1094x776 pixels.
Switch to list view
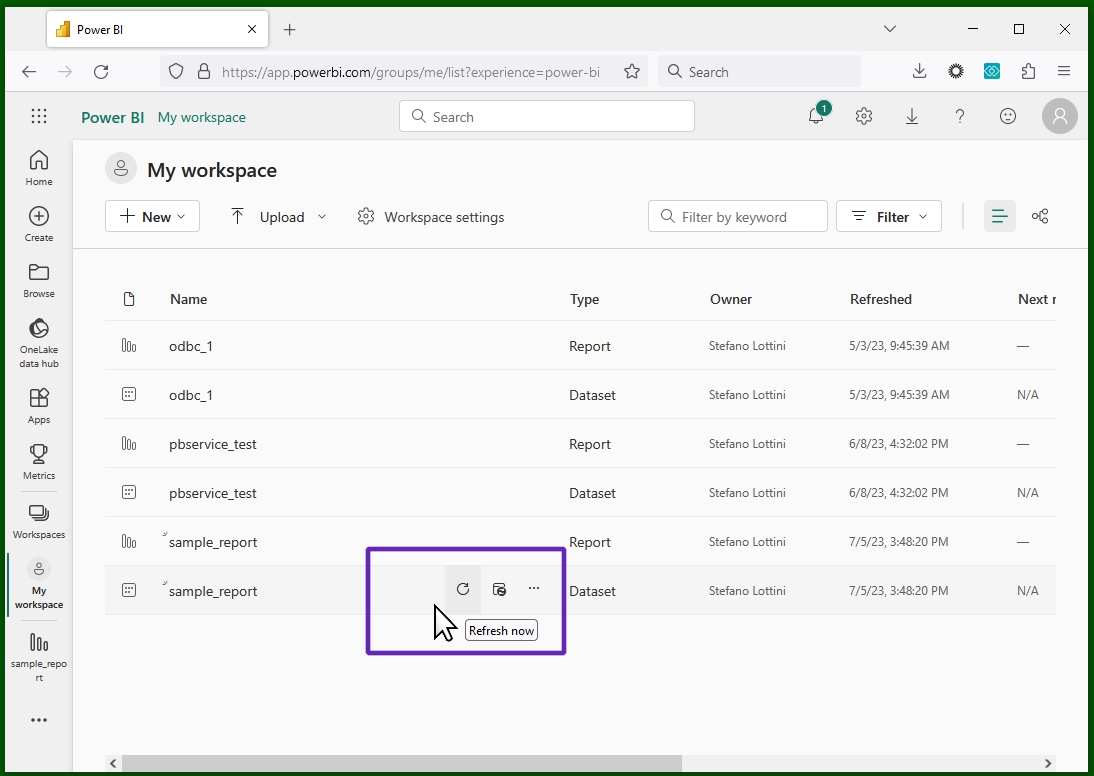[1000, 216]
